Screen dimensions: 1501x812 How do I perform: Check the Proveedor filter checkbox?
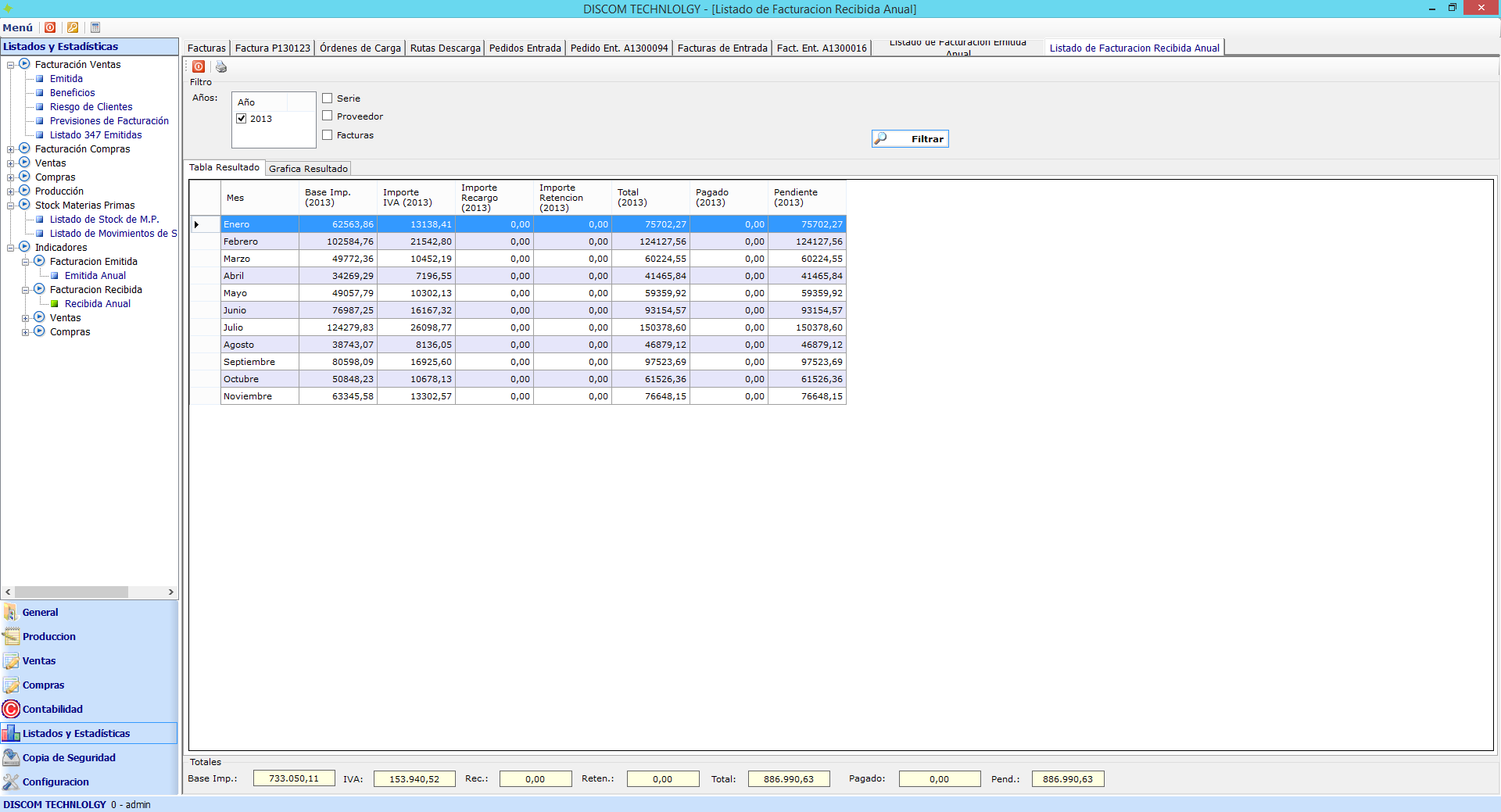click(x=328, y=116)
